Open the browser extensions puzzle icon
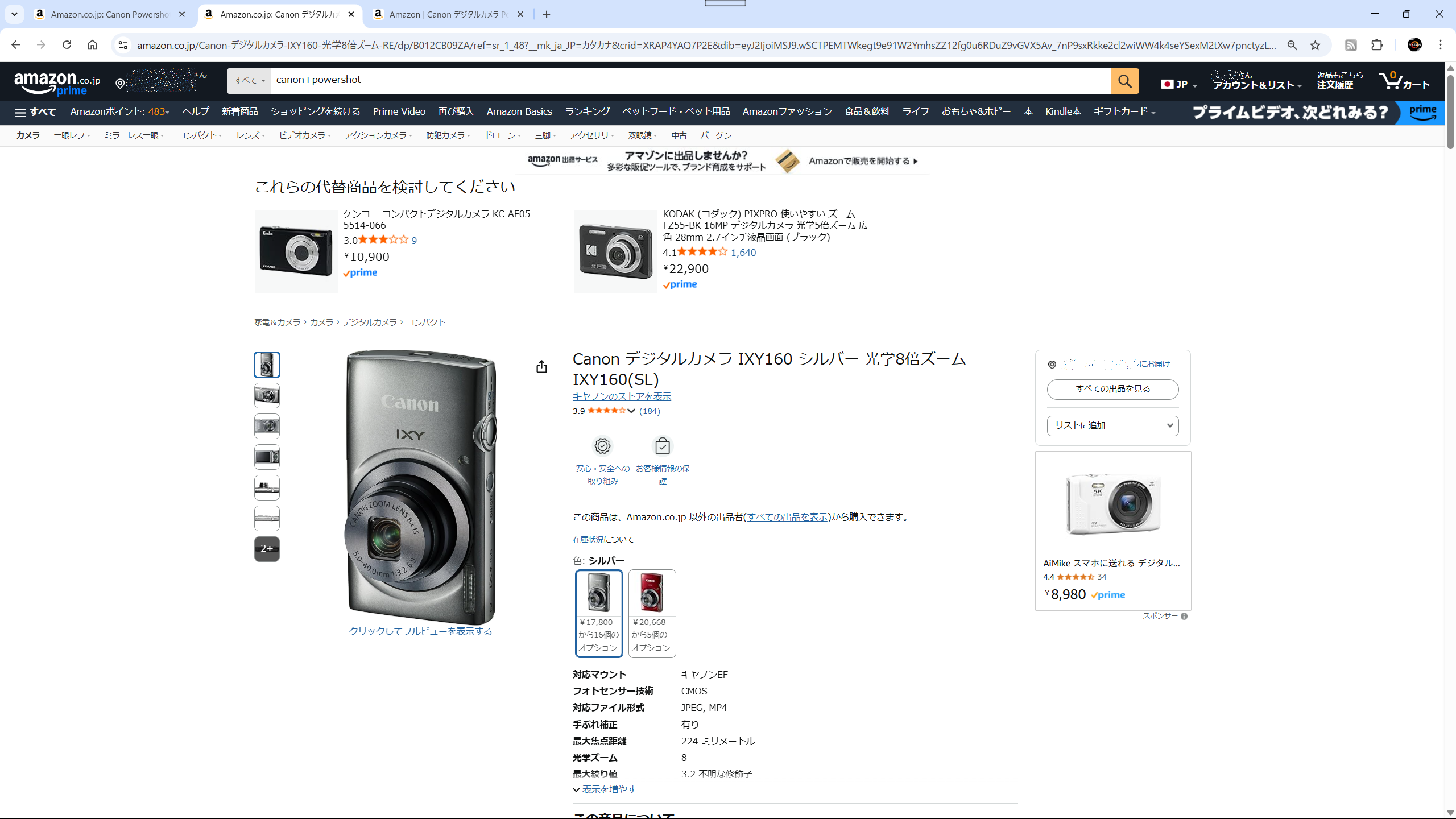Screen dimensions: 1456x819 (x=1377, y=45)
